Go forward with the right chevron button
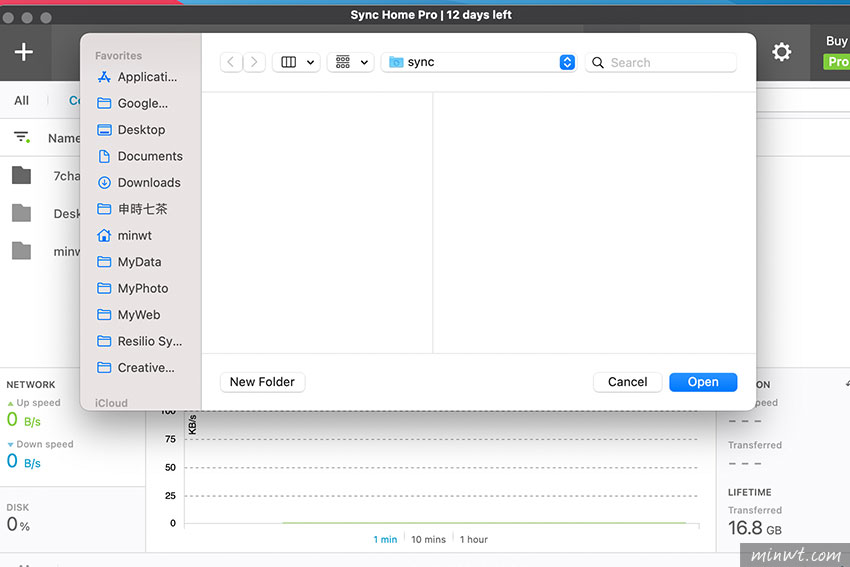Viewport: 850px width, 567px height. [254, 62]
